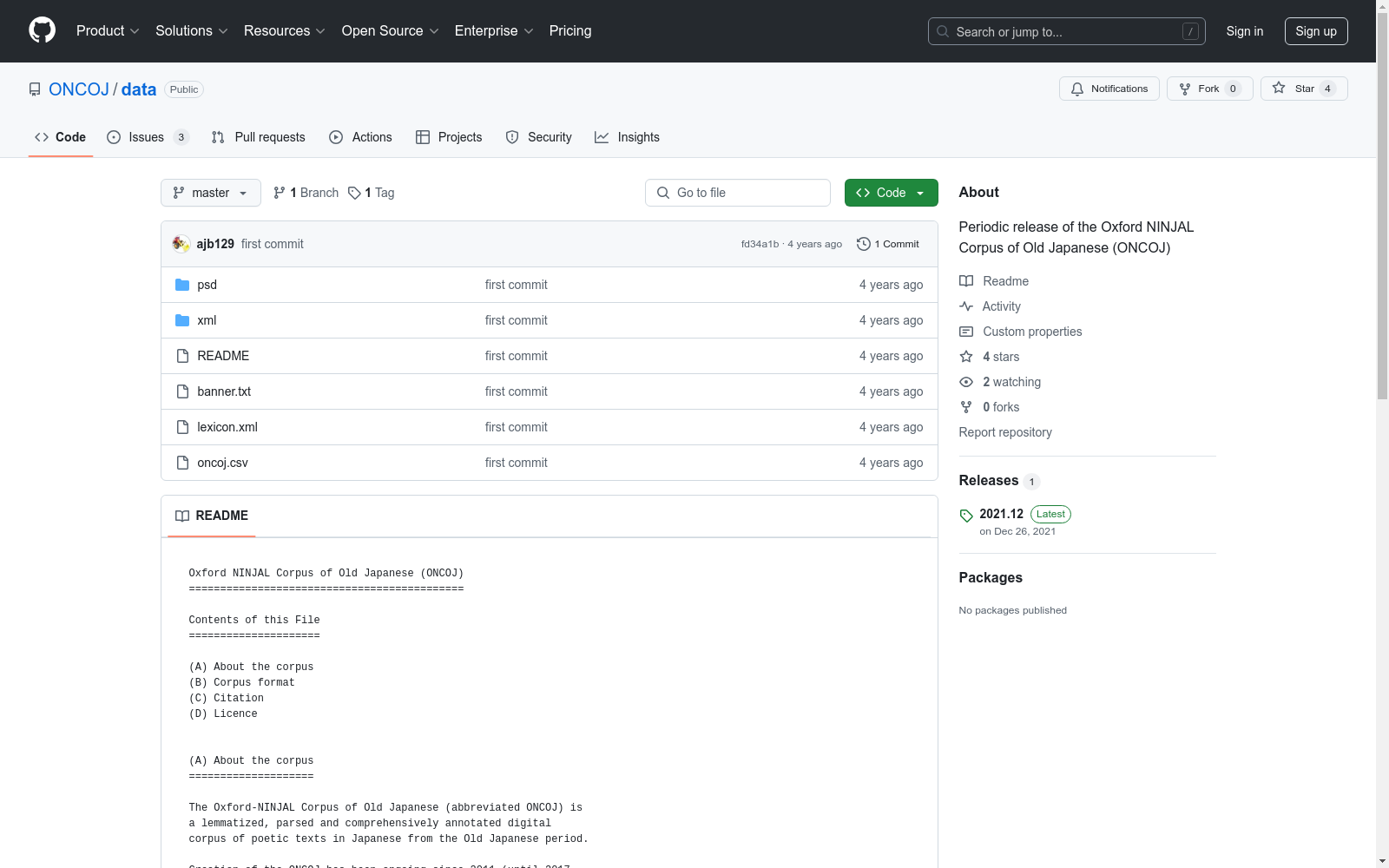Open the lexicon.xml file

[x=227, y=427]
